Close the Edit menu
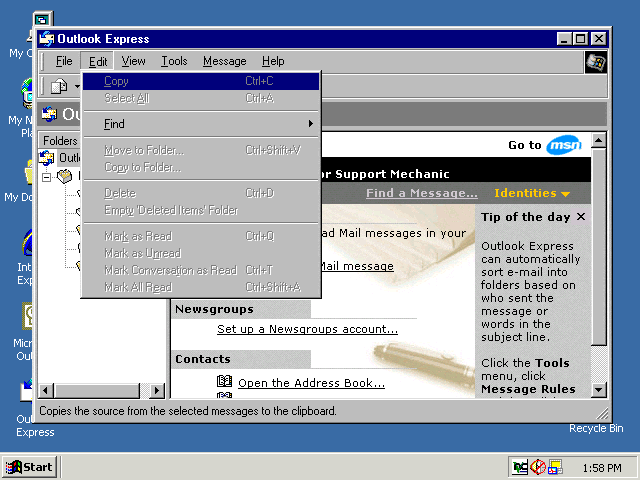This screenshot has width=640, height=480. pyautogui.click(x=98, y=62)
